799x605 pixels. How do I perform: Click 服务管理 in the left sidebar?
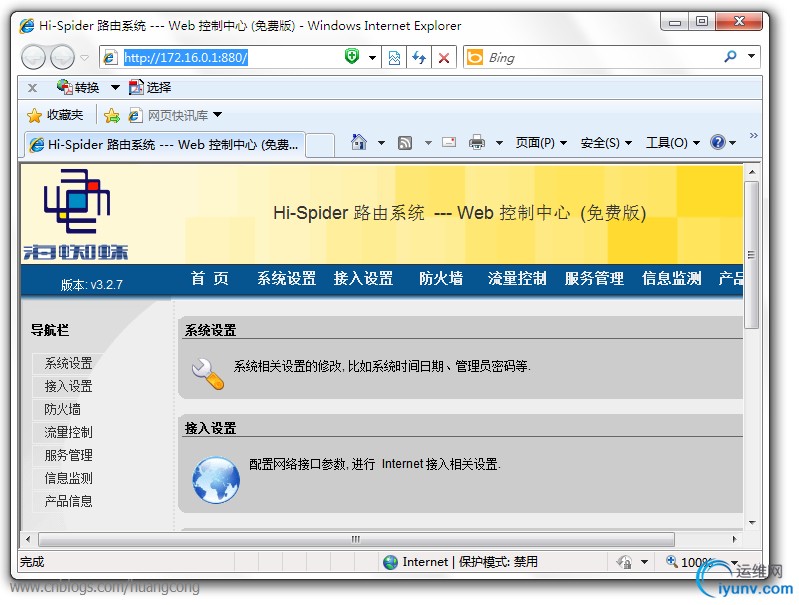tap(68, 455)
